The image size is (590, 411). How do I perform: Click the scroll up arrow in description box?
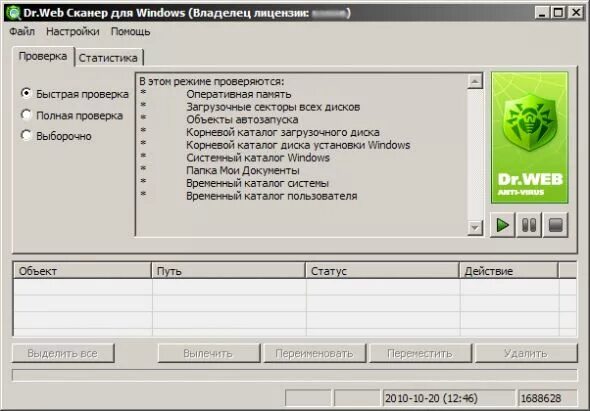click(475, 81)
